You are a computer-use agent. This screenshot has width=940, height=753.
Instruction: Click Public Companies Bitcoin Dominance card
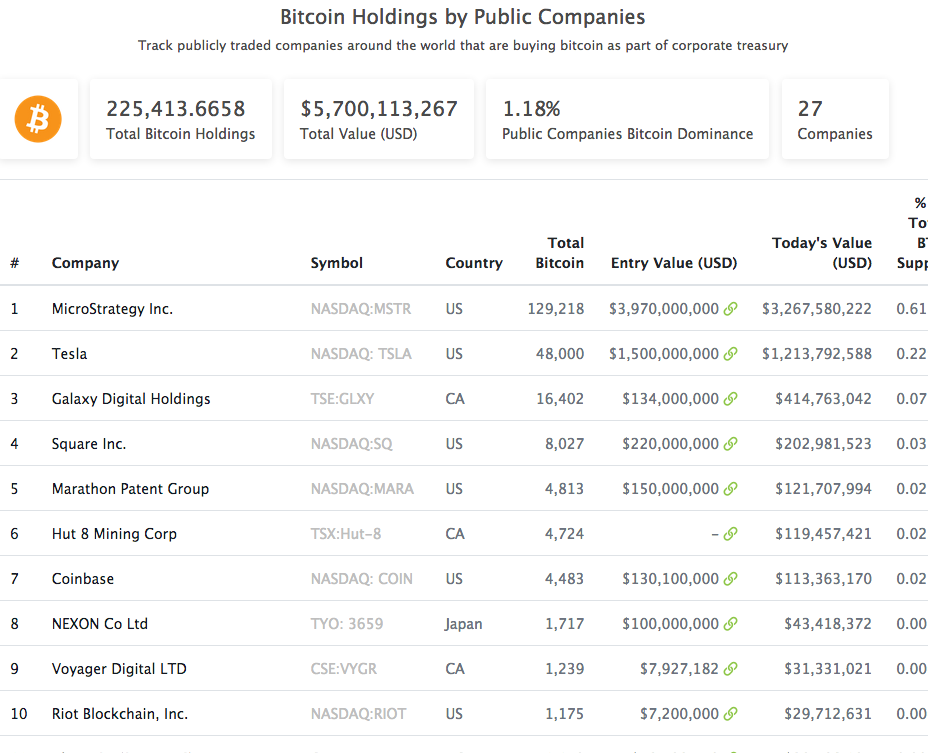627,119
